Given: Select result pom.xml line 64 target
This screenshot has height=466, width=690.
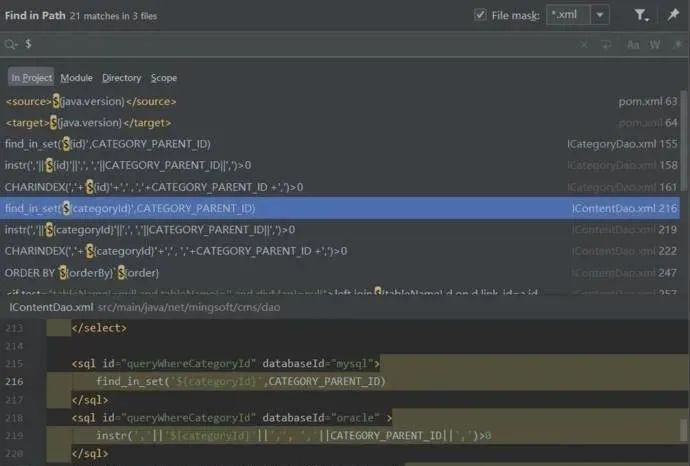Looking at the screenshot, I should tap(340, 123).
